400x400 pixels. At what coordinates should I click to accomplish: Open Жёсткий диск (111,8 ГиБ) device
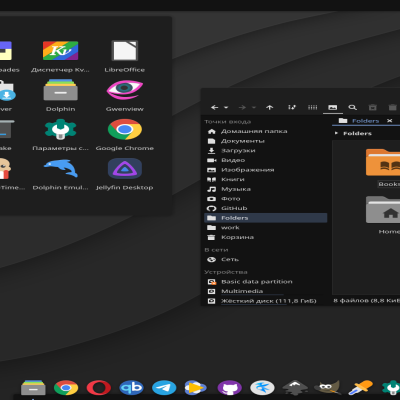tap(265, 301)
